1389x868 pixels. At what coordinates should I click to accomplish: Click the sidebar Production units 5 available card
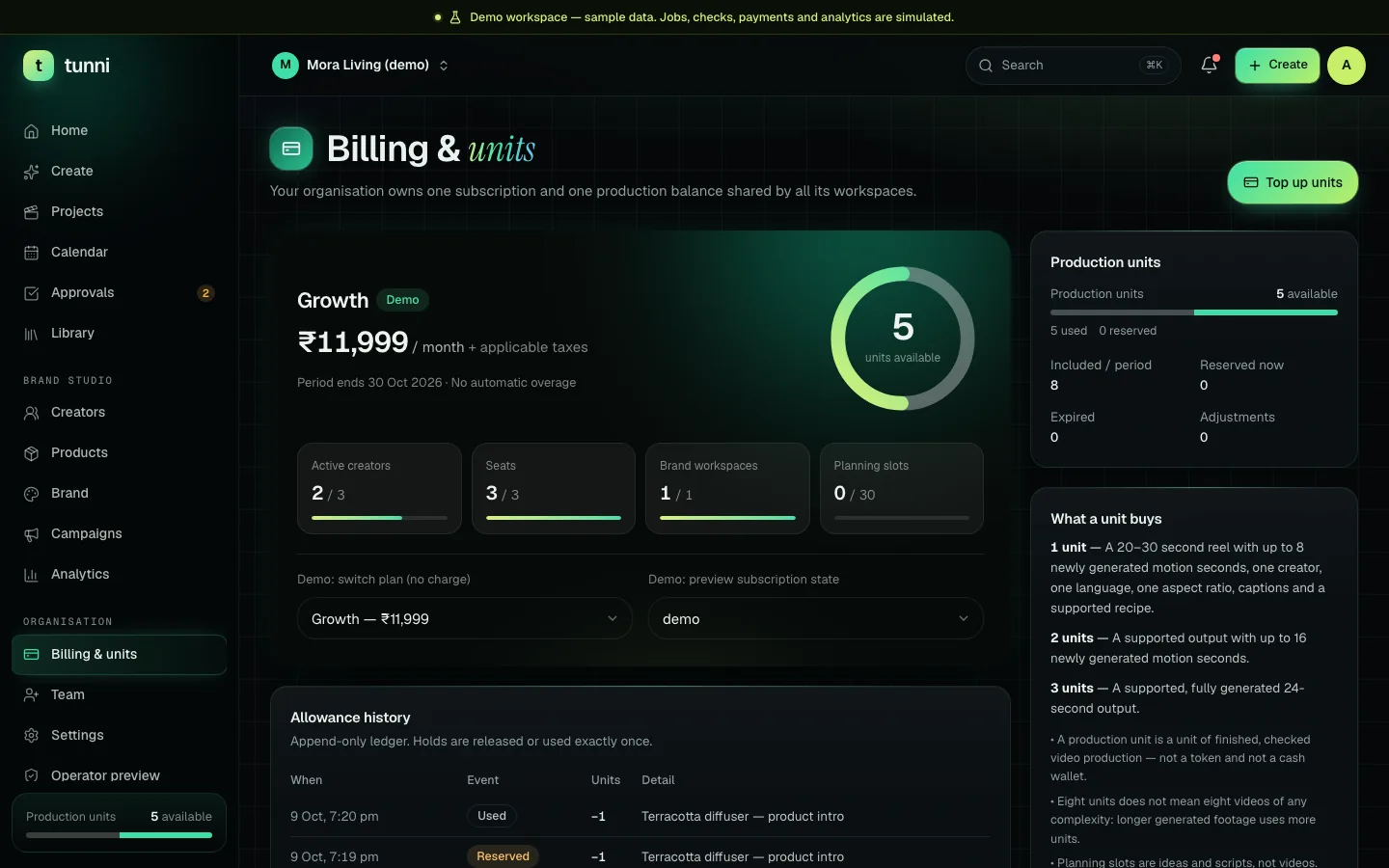pyautogui.click(x=120, y=823)
